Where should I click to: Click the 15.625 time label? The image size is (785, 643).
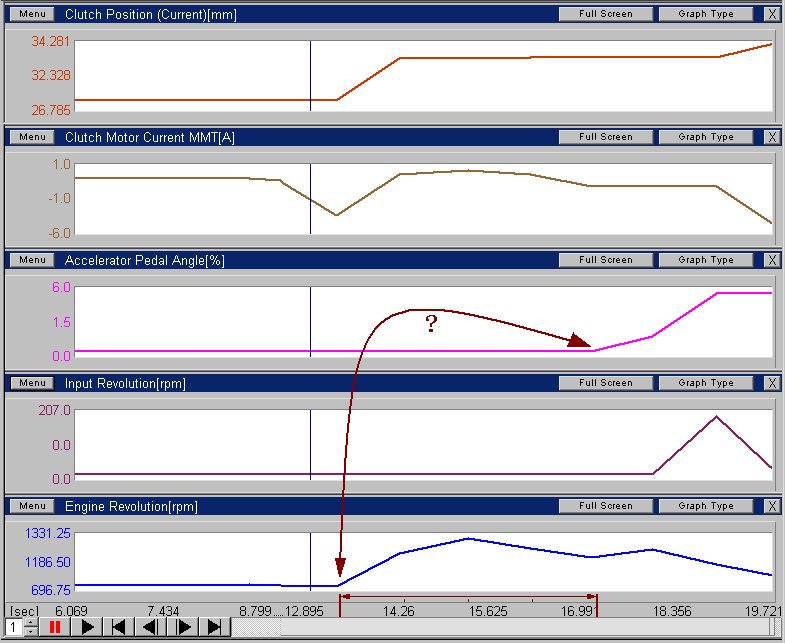click(x=488, y=611)
